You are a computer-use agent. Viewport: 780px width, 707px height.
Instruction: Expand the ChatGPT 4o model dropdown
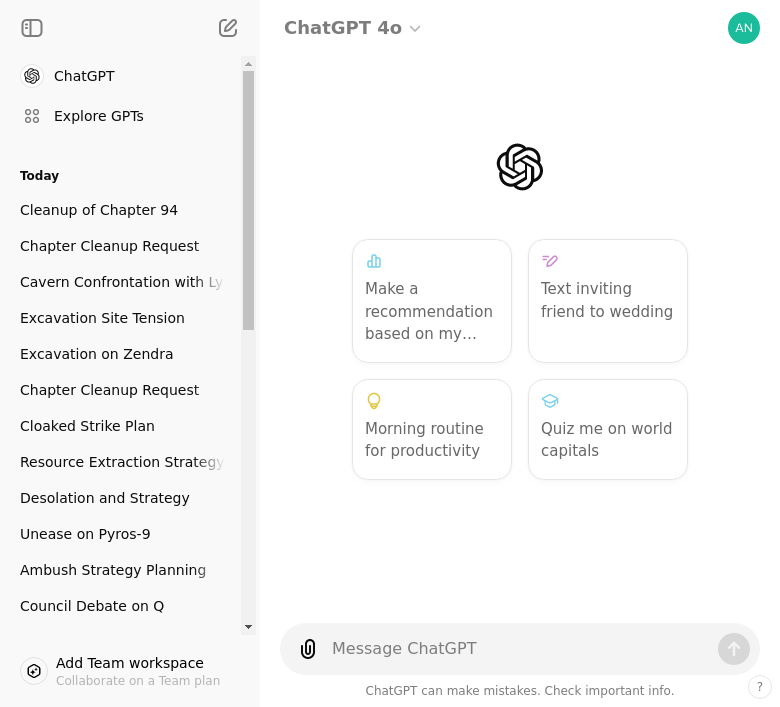click(352, 28)
